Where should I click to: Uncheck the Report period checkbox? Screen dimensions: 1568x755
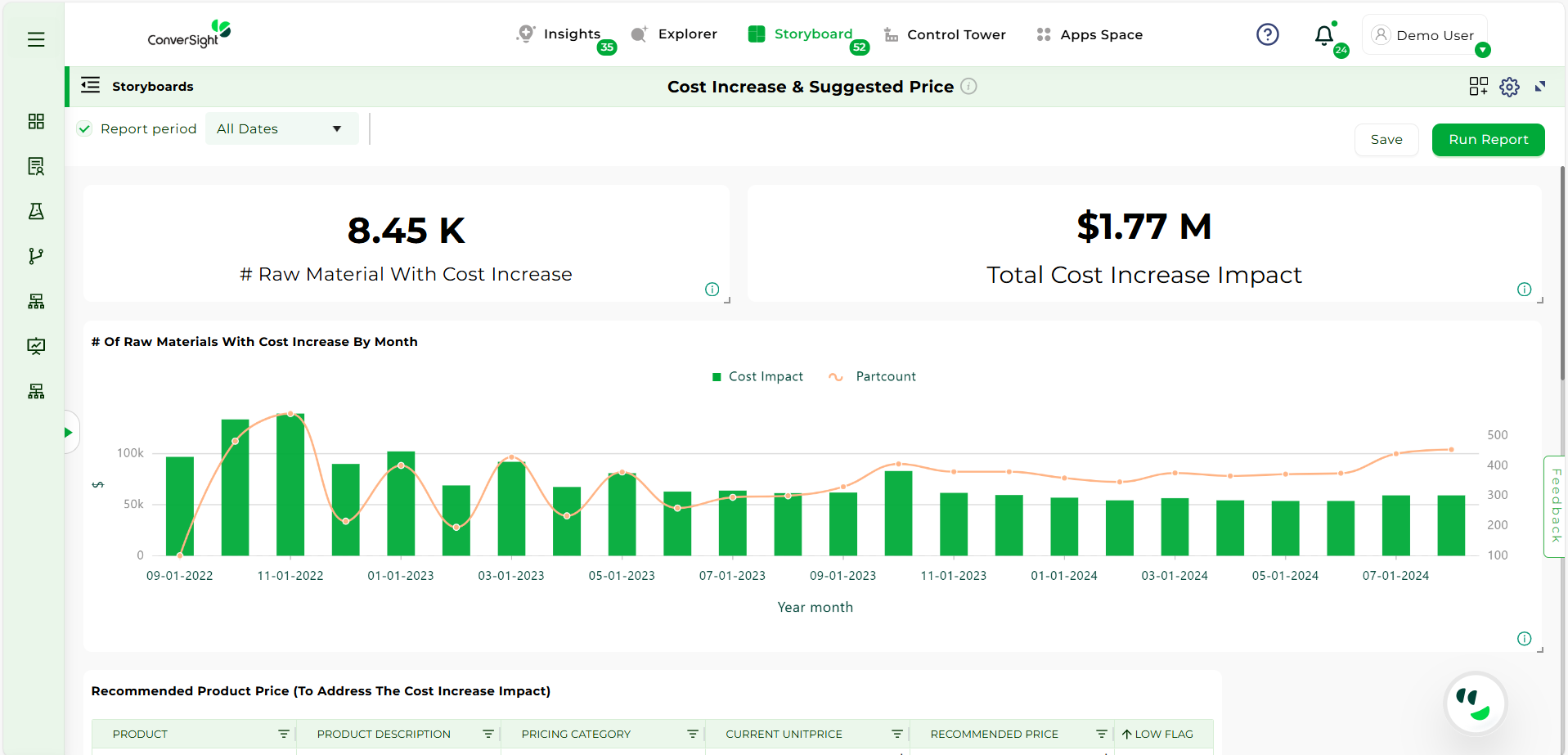[x=84, y=128]
